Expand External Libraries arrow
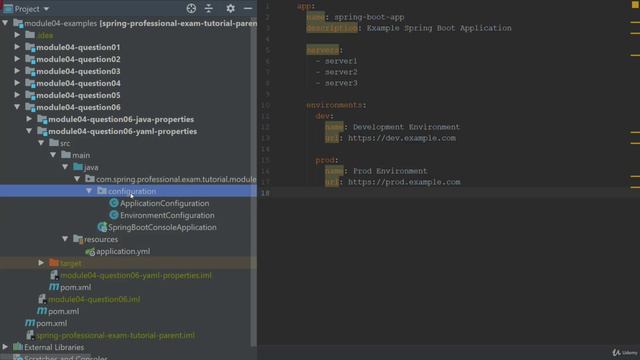Viewport: 640px width, 360px height. pos(5,347)
